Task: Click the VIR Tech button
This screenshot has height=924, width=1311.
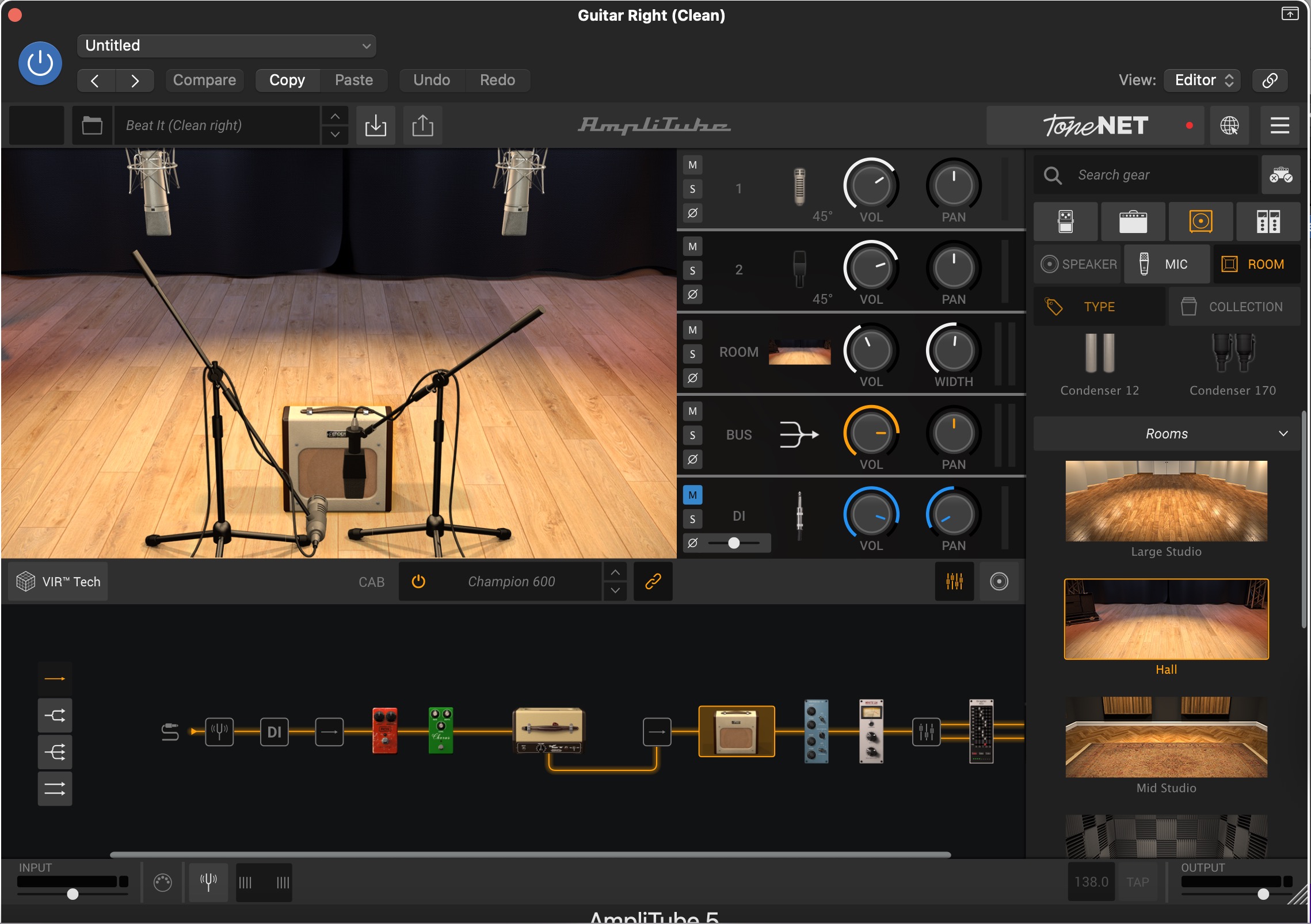Action: pyautogui.click(x=58, y=582)
